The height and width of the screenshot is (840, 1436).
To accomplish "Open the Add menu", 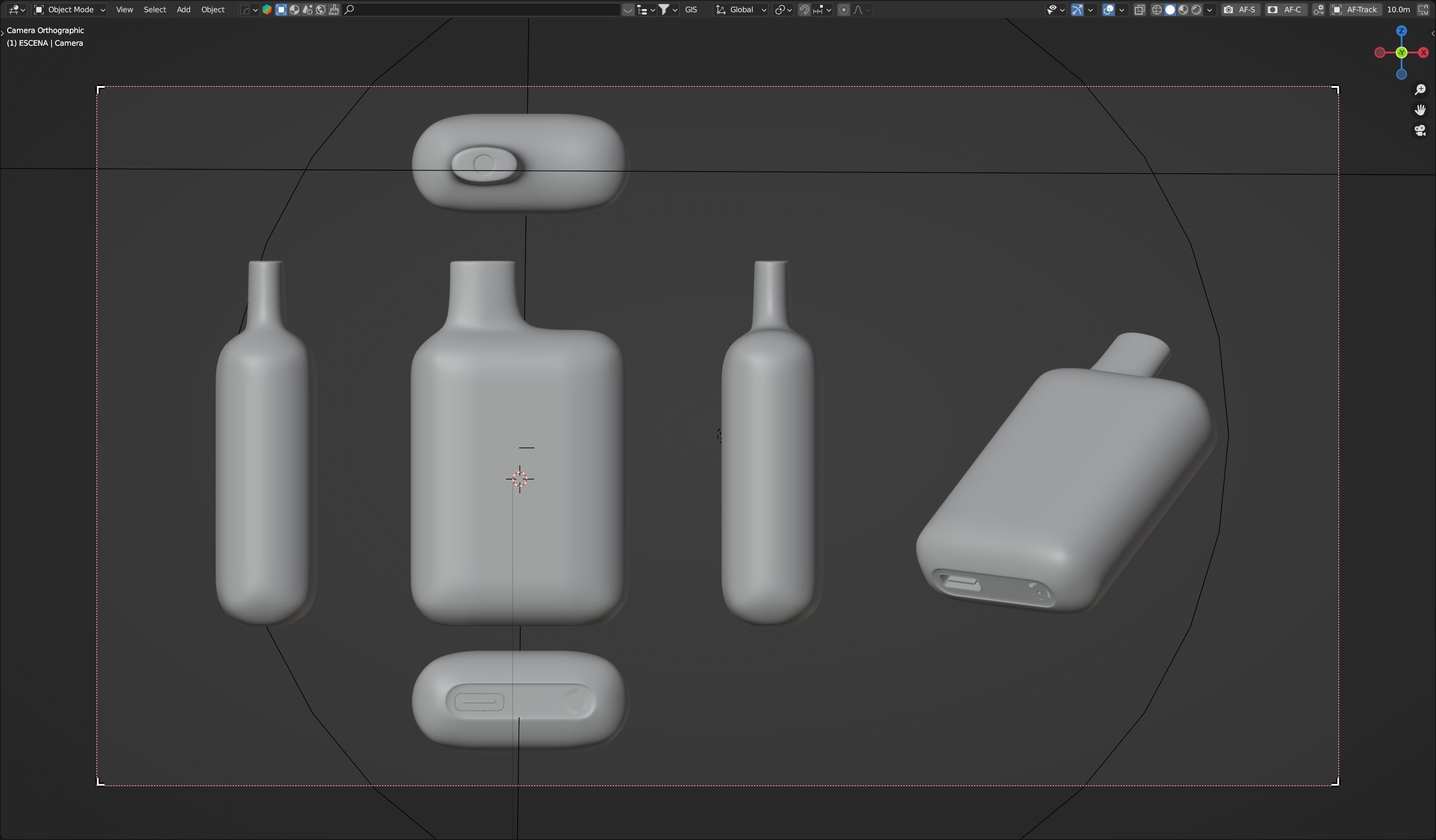I will pyautogui.click(x=183, y=10).
